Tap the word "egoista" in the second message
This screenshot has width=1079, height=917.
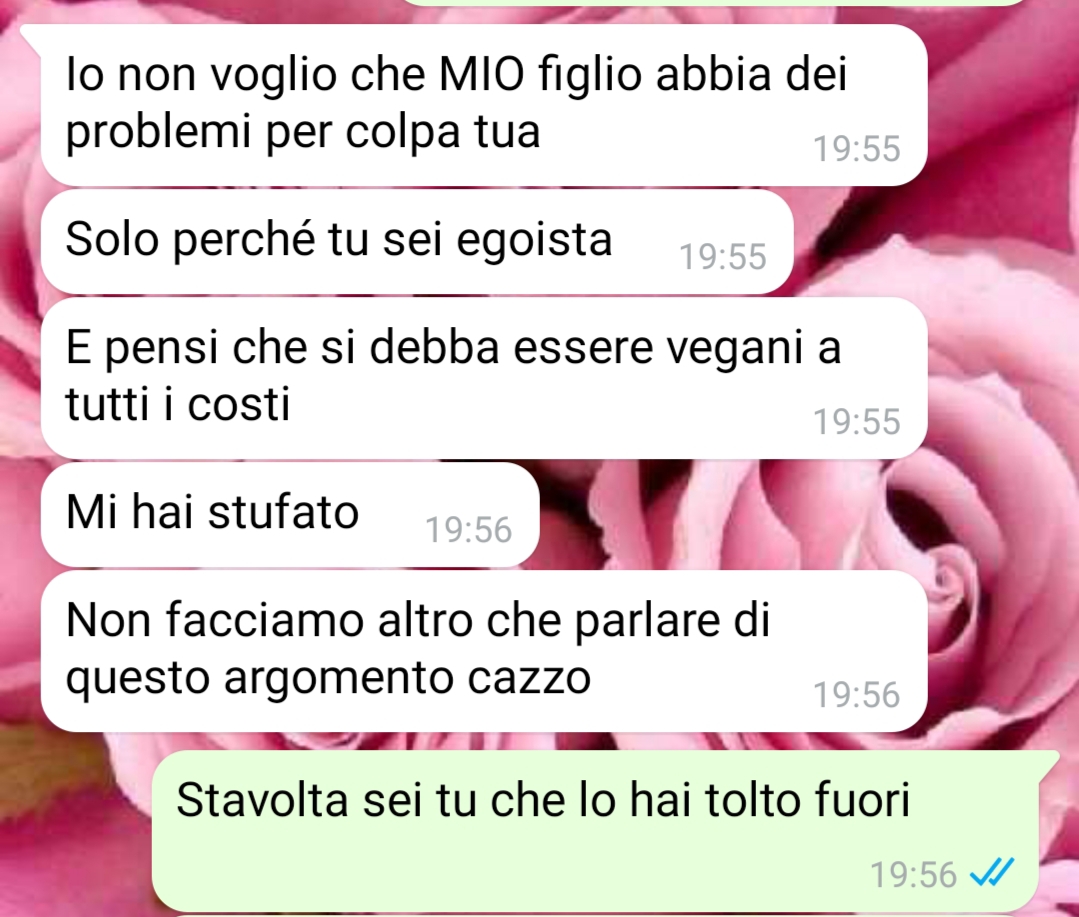pyautogui.click(x=534, y=241)
